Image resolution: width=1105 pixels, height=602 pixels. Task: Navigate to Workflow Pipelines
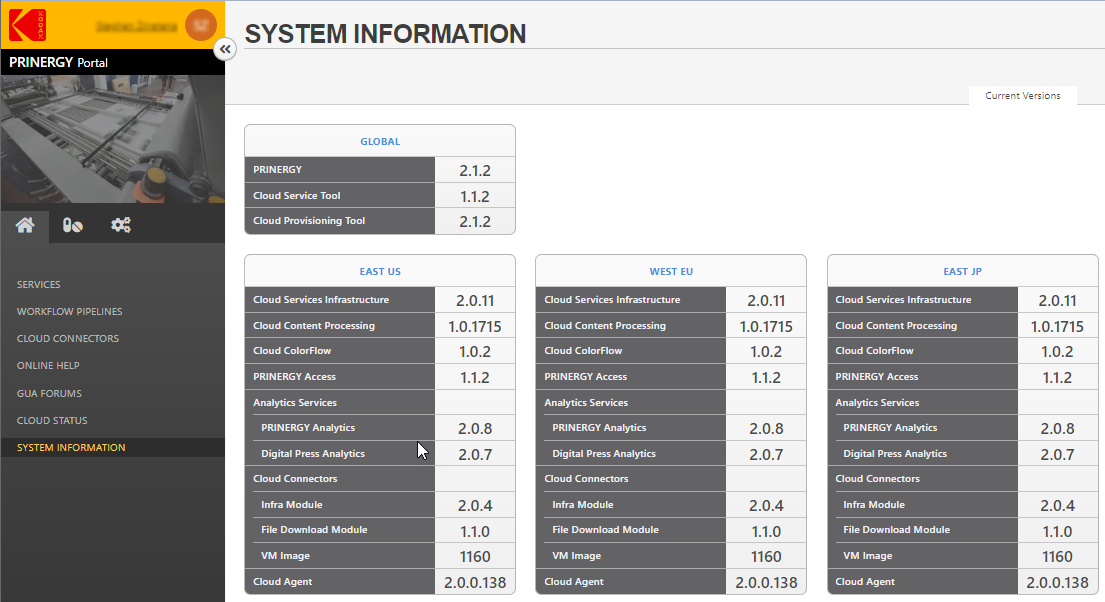click(70, 312)
